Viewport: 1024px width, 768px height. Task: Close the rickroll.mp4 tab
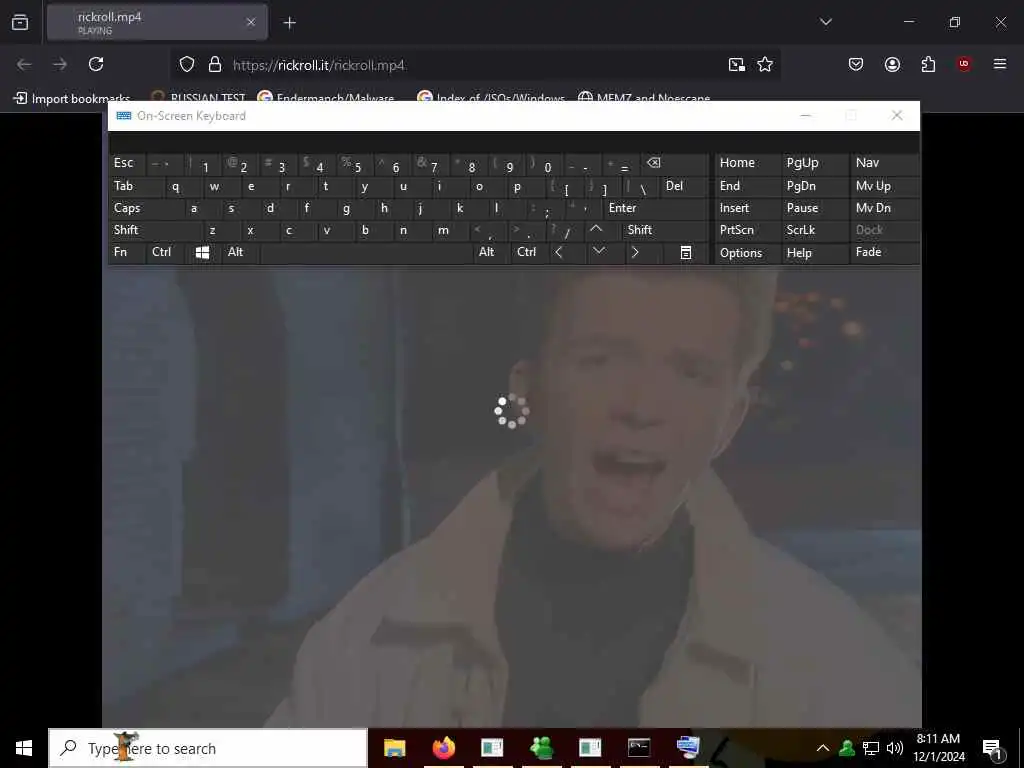251,22
